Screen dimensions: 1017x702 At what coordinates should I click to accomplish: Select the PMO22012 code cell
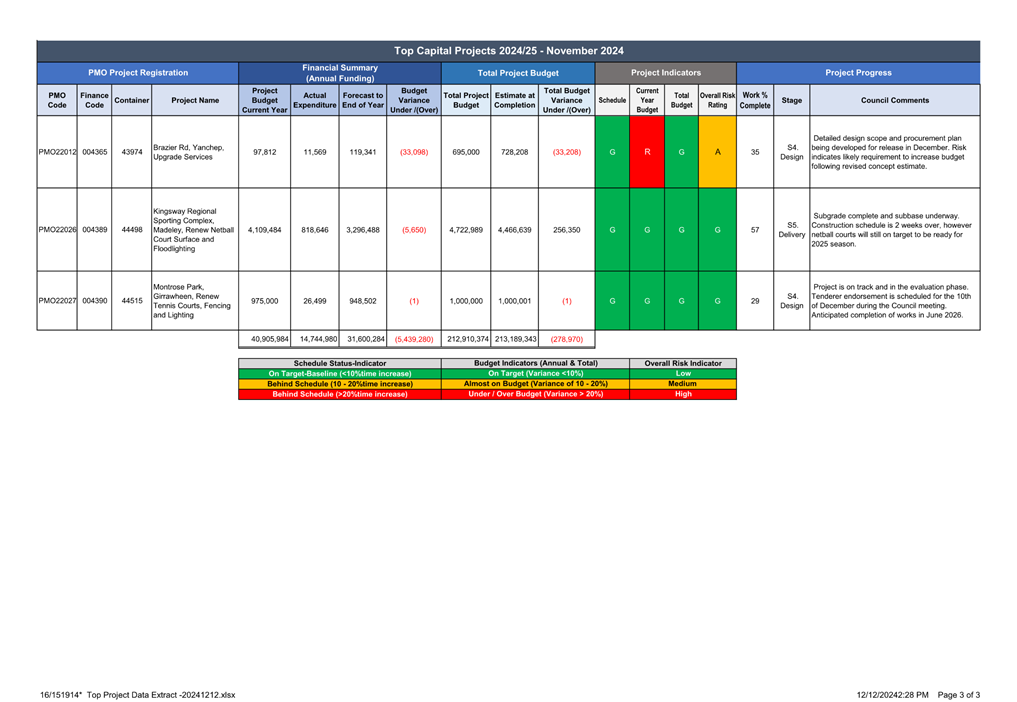[57, 152]
